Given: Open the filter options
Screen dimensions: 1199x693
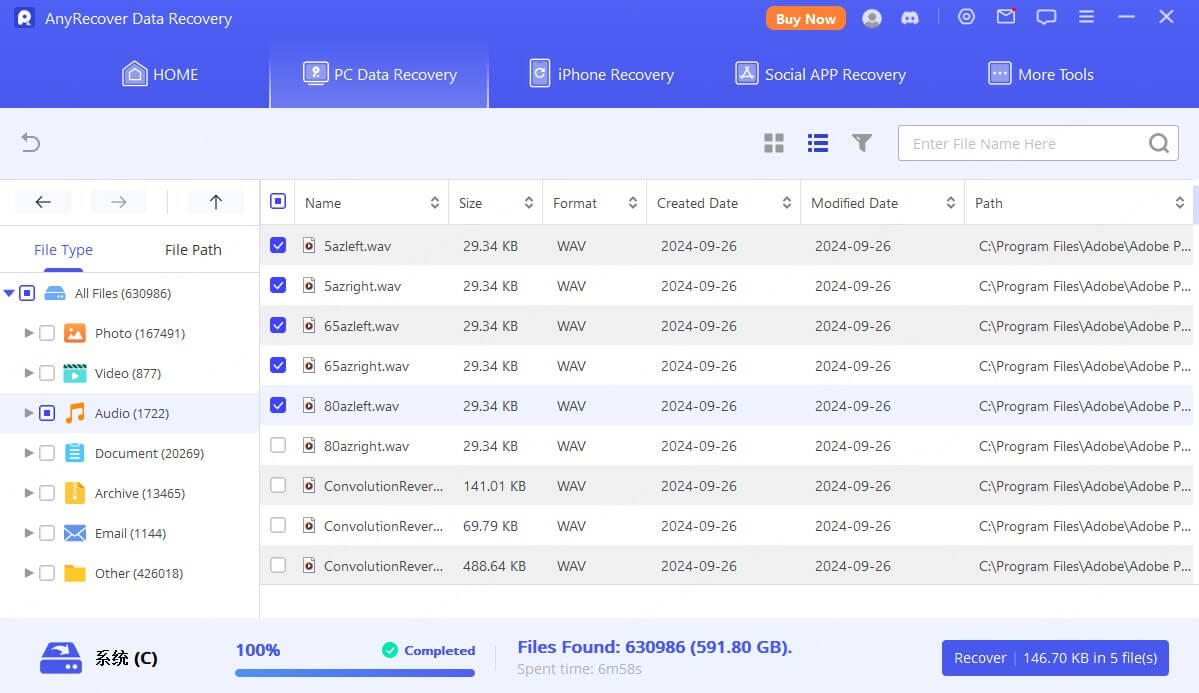Looking at the screenshot, I should (x=861, y=143).
